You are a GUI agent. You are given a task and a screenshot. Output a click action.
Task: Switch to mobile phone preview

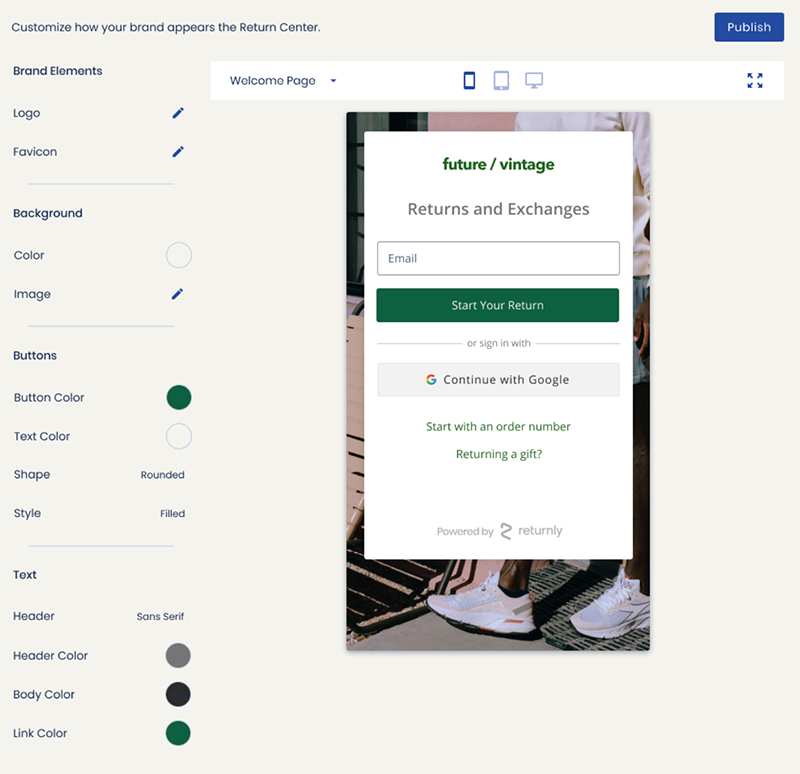click(469, 81)
